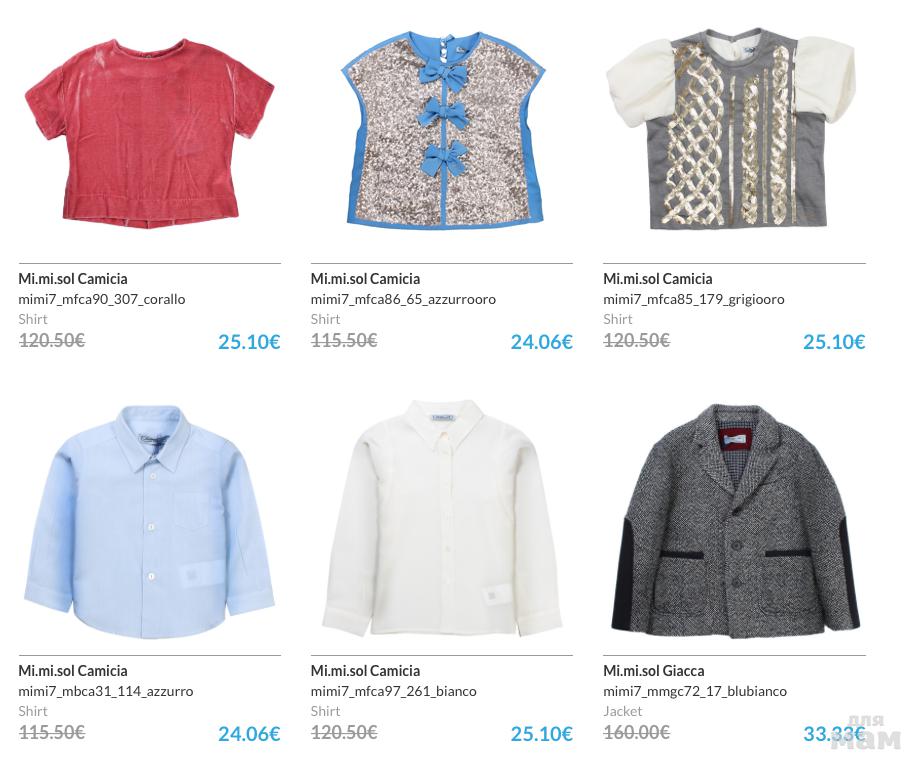Image resolution: width=916 pixels, height=764 pixels.
Task: Click Shirt label under grigiooro product
Action: pyautogui.click(x=618, y=319)
